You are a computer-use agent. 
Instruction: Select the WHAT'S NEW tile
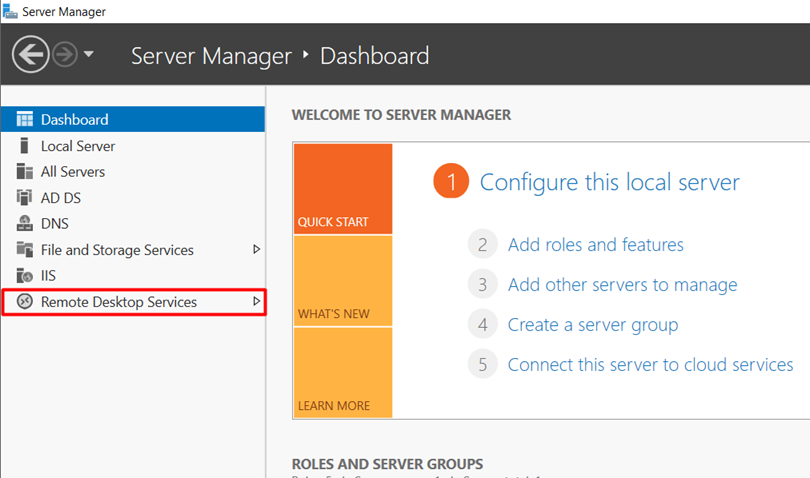pyautogui.click(x=342, y=281)
